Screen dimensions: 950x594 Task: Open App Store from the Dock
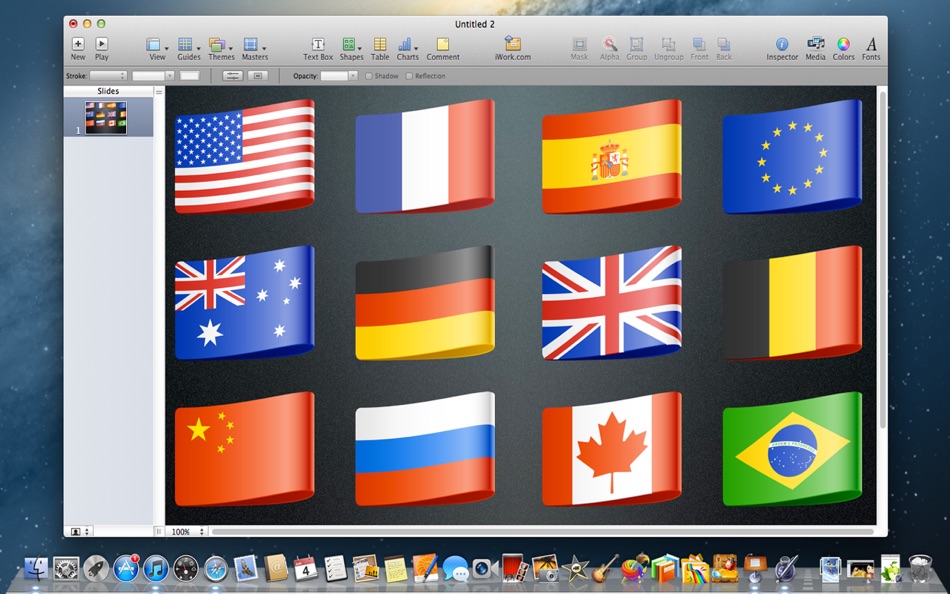126,569
